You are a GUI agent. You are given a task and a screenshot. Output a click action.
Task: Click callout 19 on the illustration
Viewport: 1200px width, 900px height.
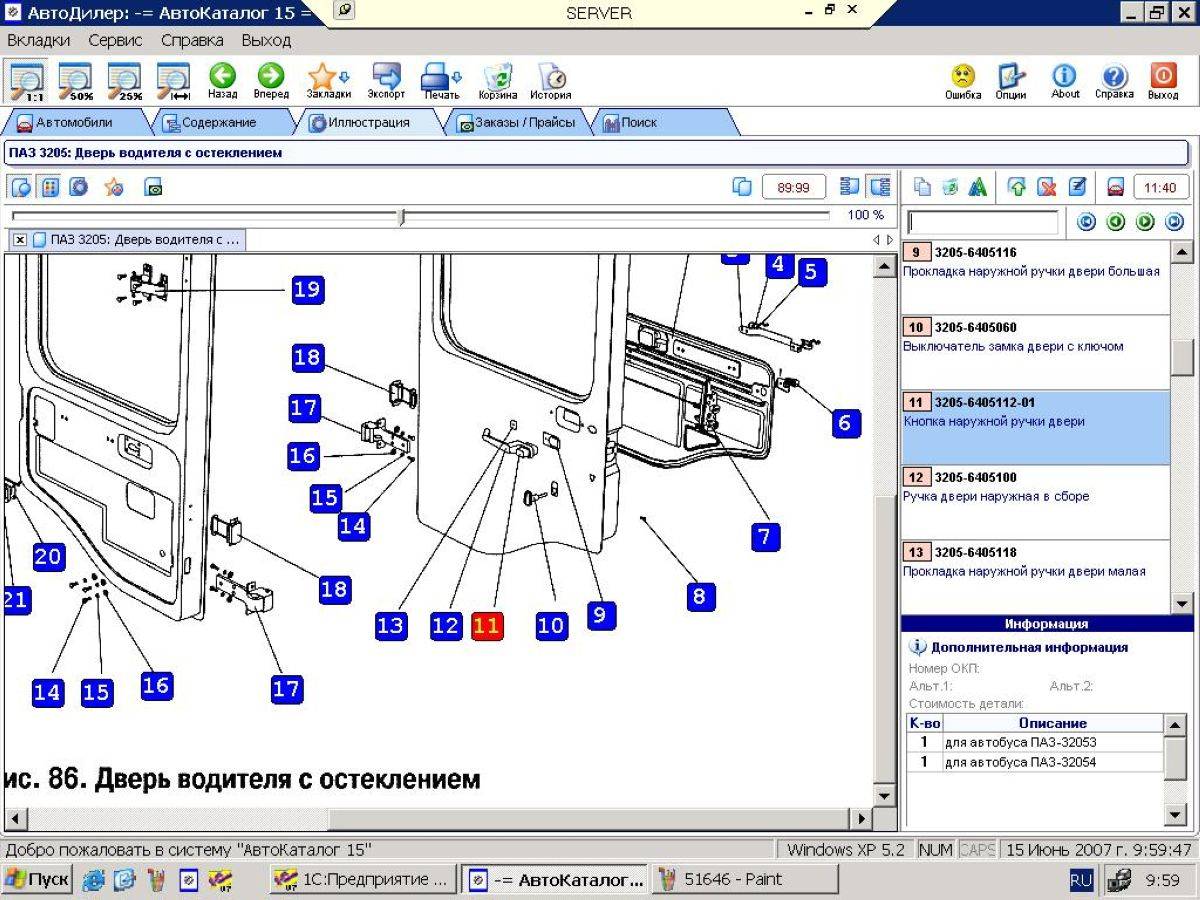307,290
